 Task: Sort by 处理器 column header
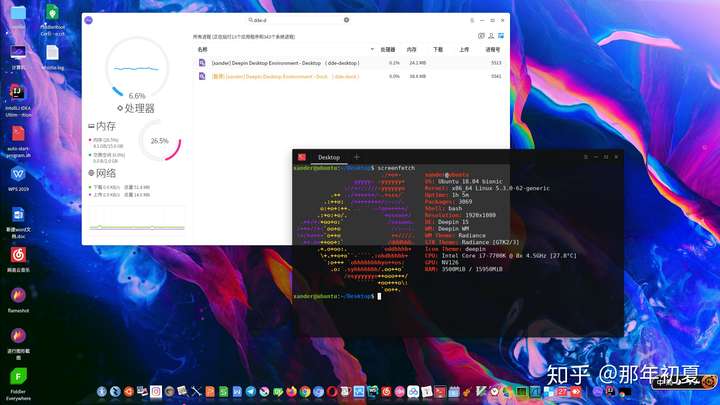(388, 49)
